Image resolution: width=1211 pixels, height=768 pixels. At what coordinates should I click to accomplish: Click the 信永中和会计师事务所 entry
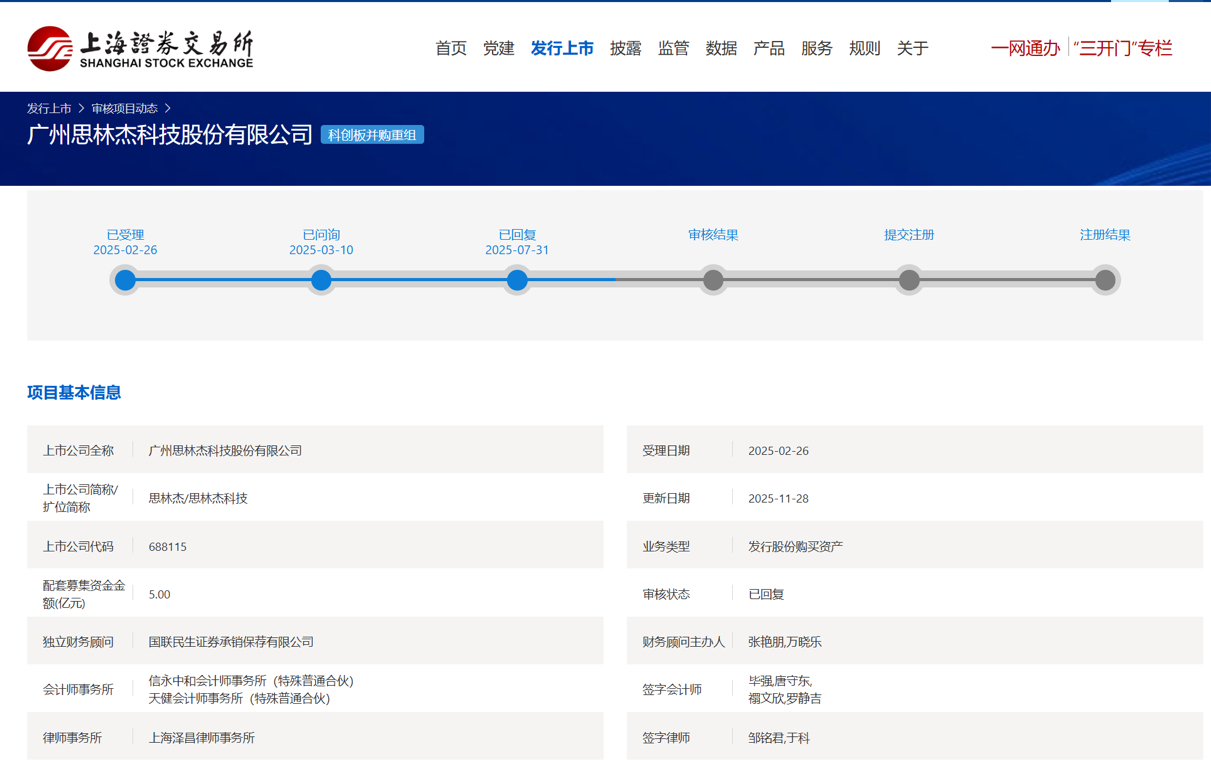pos(251,681)
